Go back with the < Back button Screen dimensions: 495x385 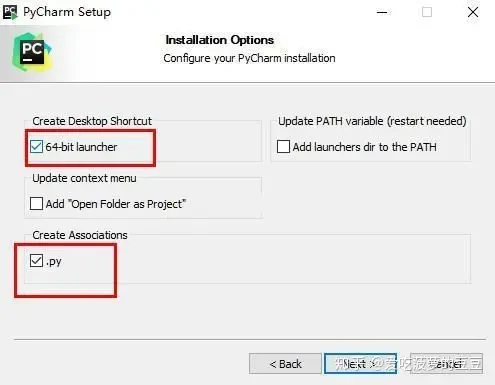click(285, 364)
